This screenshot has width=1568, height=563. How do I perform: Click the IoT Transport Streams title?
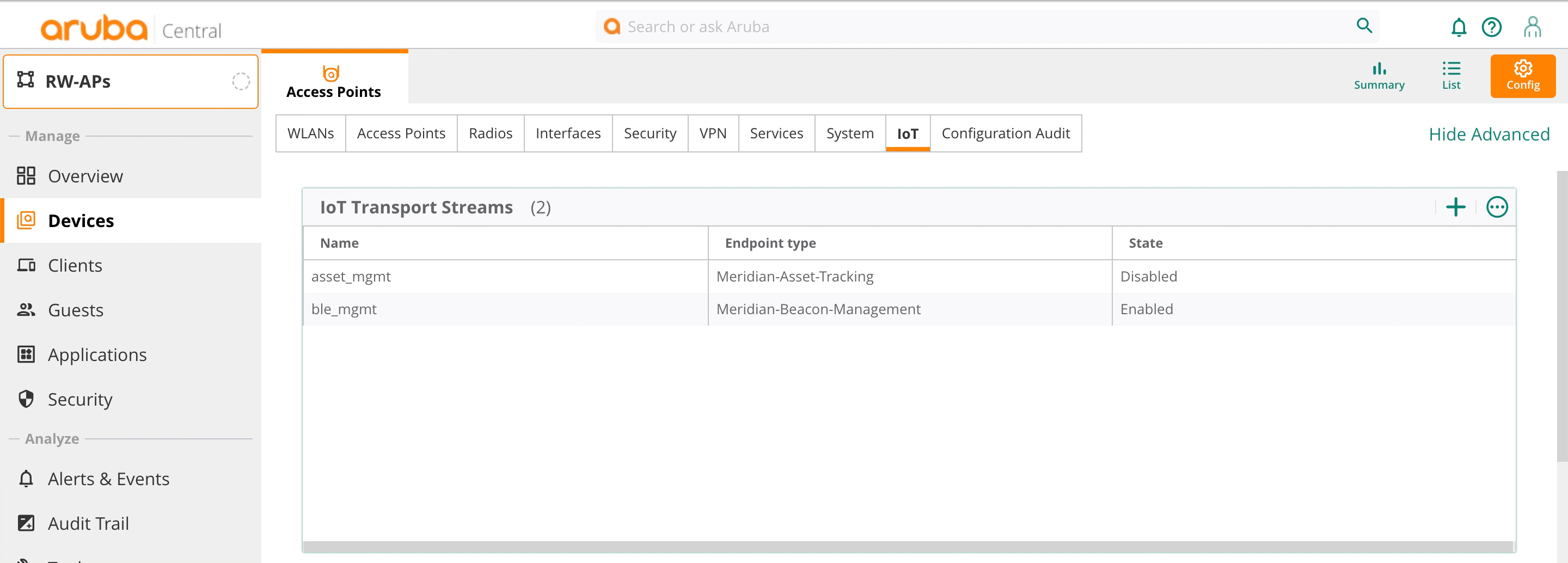coord(416,207)
